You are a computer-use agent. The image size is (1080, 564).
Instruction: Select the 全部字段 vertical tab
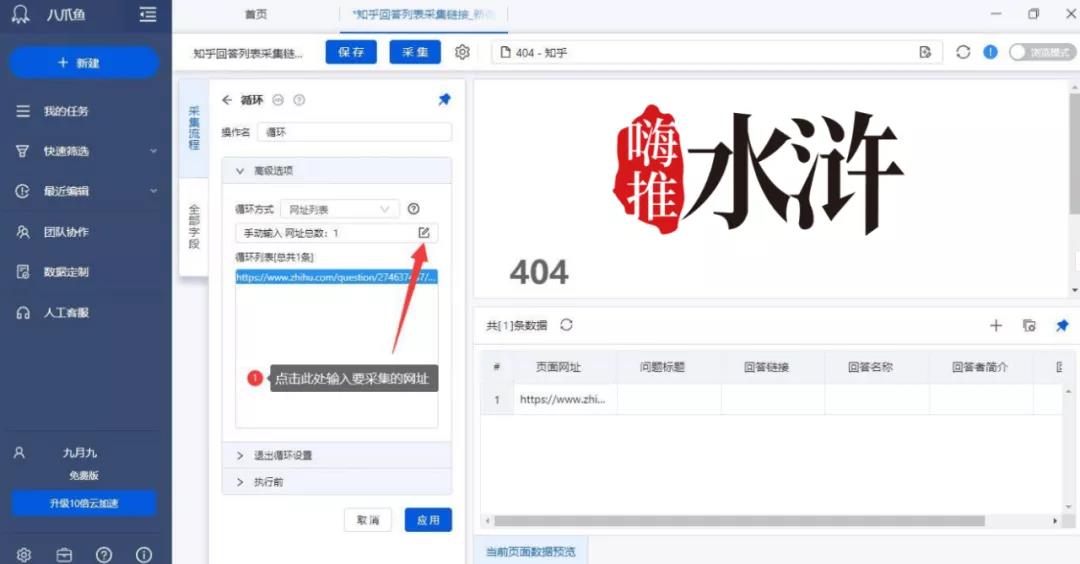pyautogui.click(x=194, y=227)
